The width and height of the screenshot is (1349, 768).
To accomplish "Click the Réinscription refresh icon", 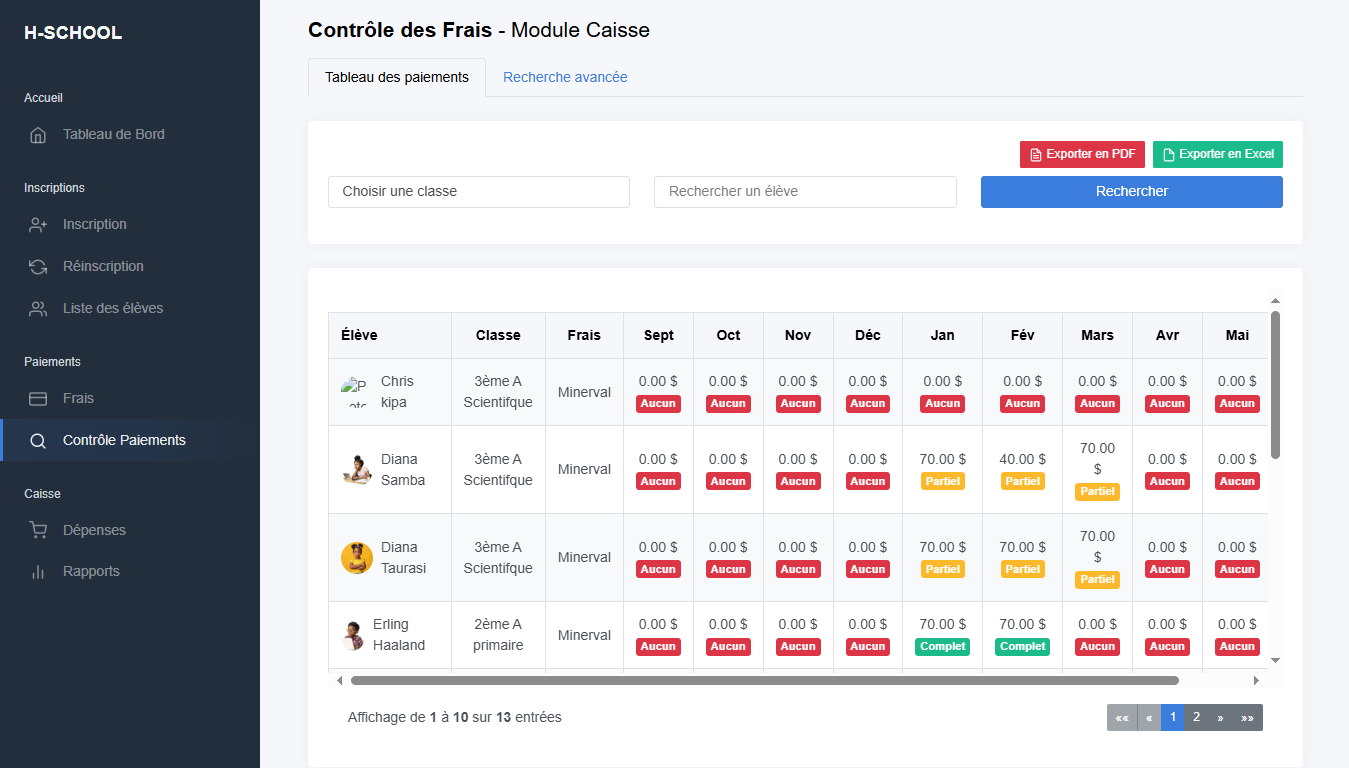I will coord(38,267).
